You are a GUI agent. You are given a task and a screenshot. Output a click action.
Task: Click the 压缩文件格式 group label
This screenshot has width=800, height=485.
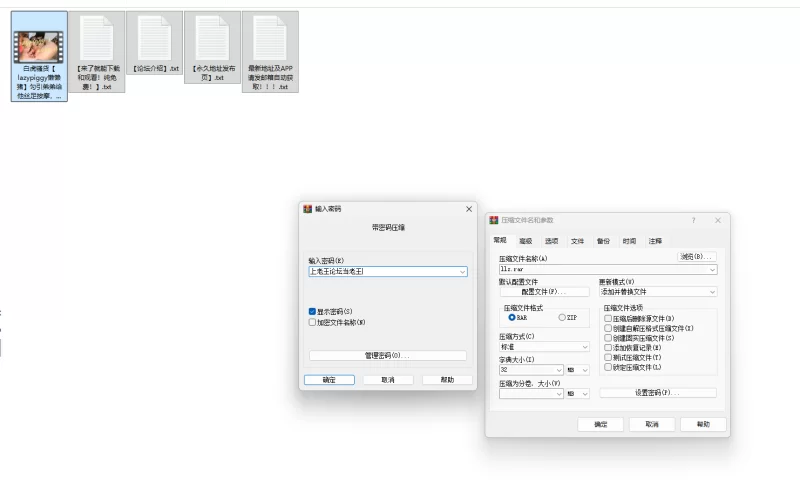tap(523, 308)
